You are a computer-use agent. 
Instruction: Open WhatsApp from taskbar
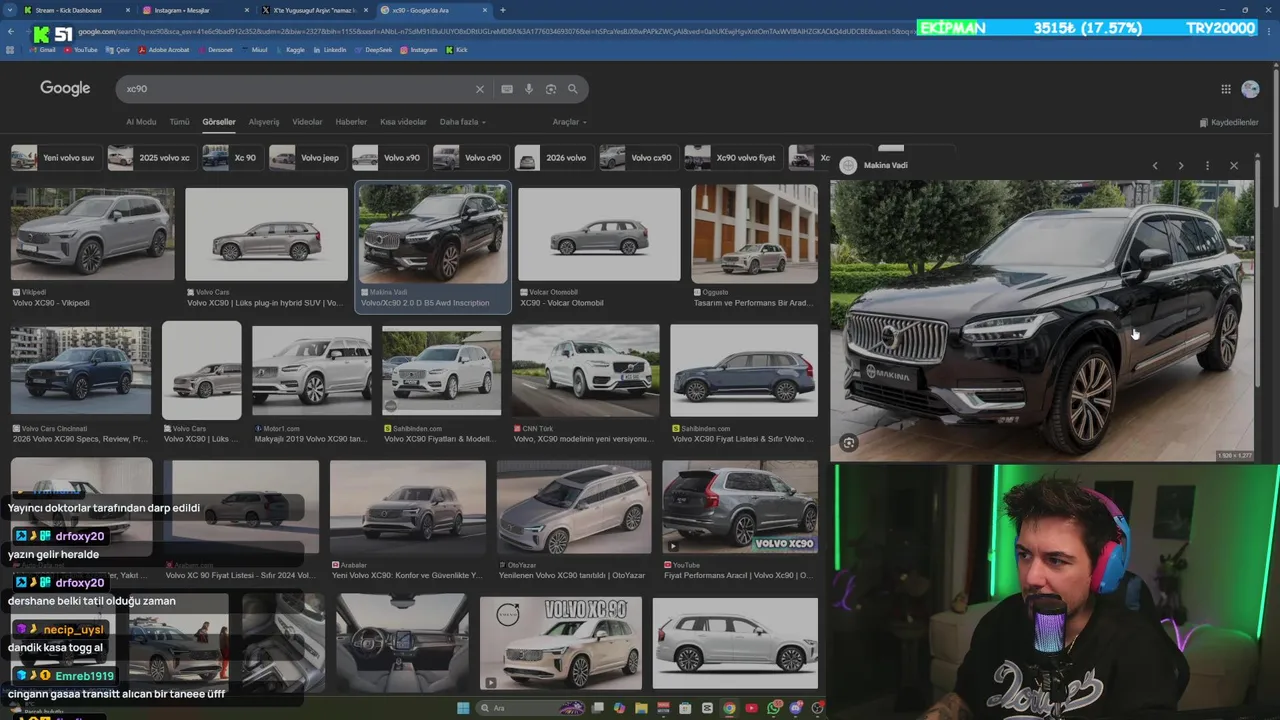[x=774, y=708]
